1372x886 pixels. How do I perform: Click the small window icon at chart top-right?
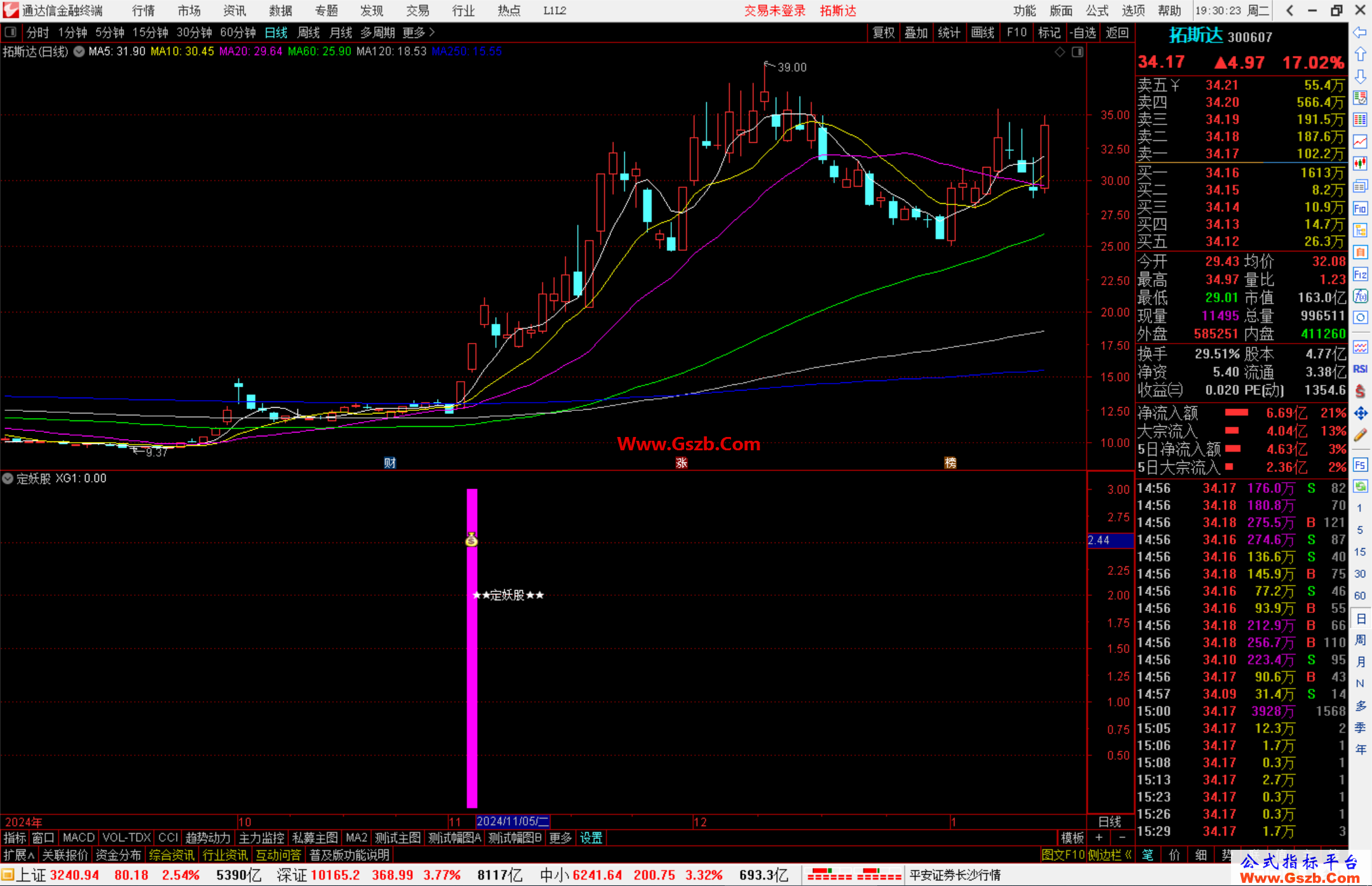pos(1077,52)
